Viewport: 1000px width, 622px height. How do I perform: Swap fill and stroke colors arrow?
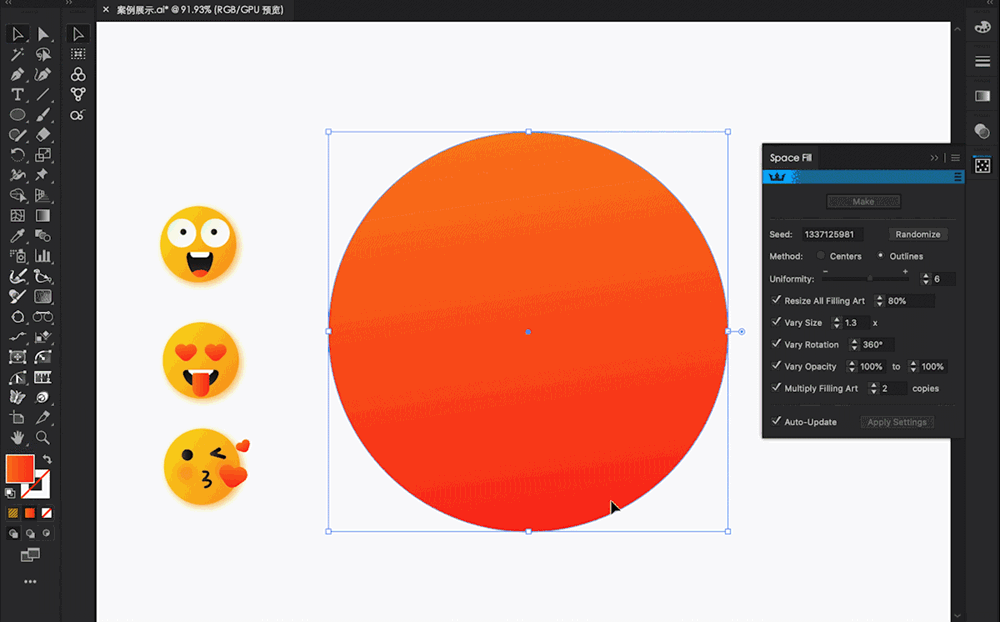(x=46, y=460)
